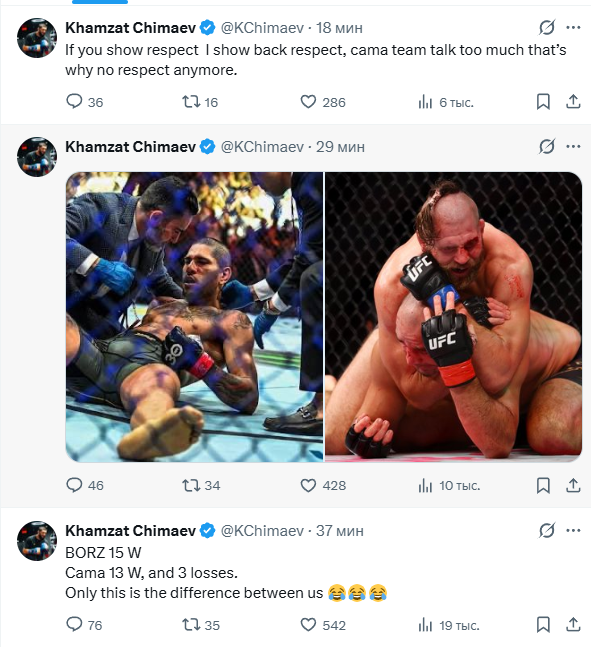The width and height of the screenshot is (591, 647).
Task: Open more options on the BORZ 15 W tweet
Action: (x=573, y=530)
